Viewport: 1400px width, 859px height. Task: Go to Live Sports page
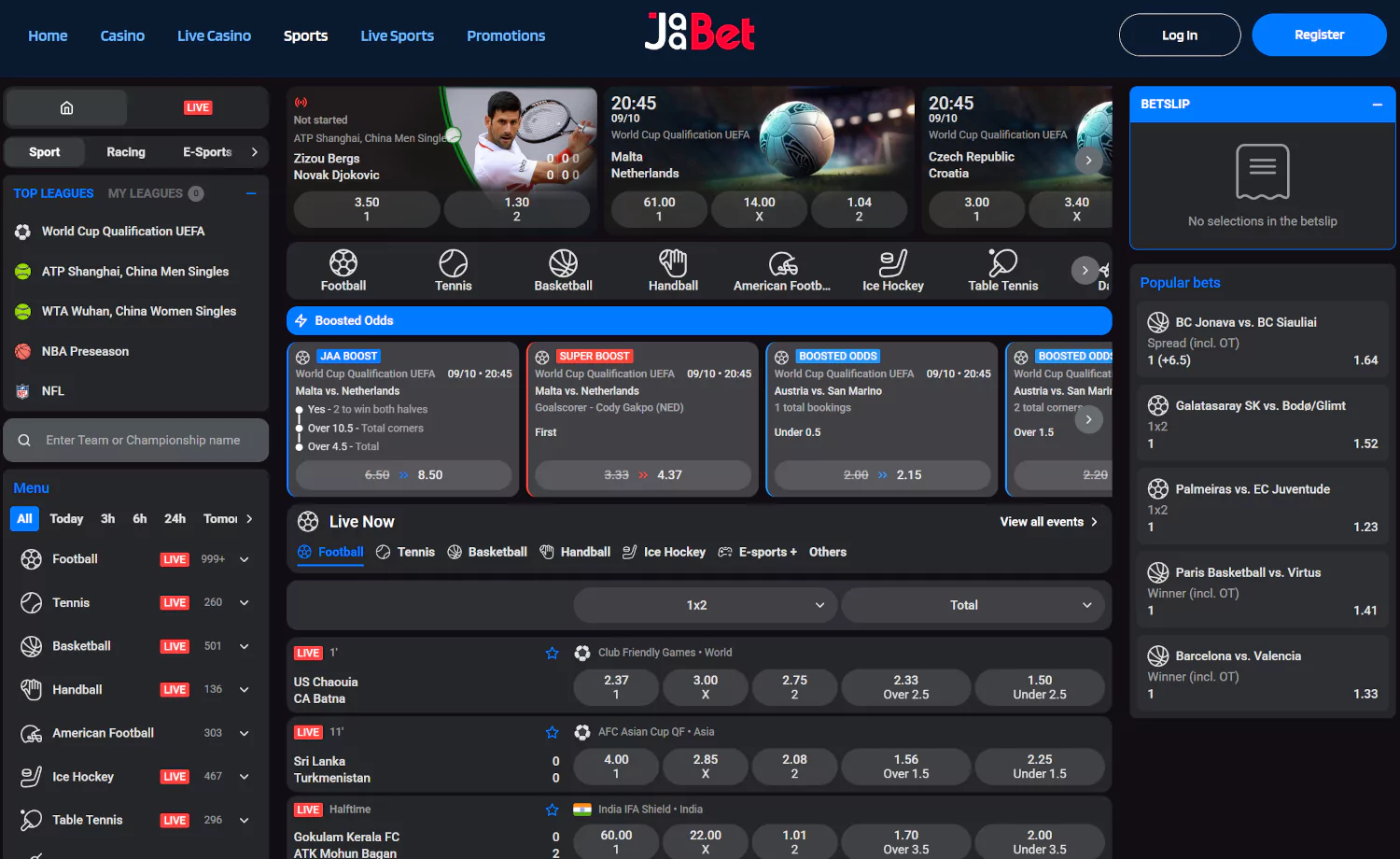click(397, 35)
